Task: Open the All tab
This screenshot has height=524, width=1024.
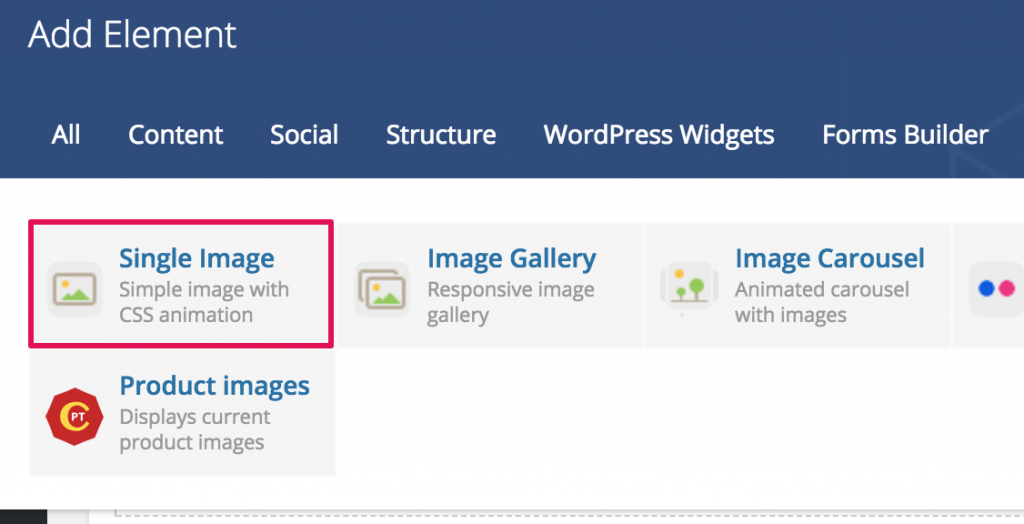Action: click(66, 135)
